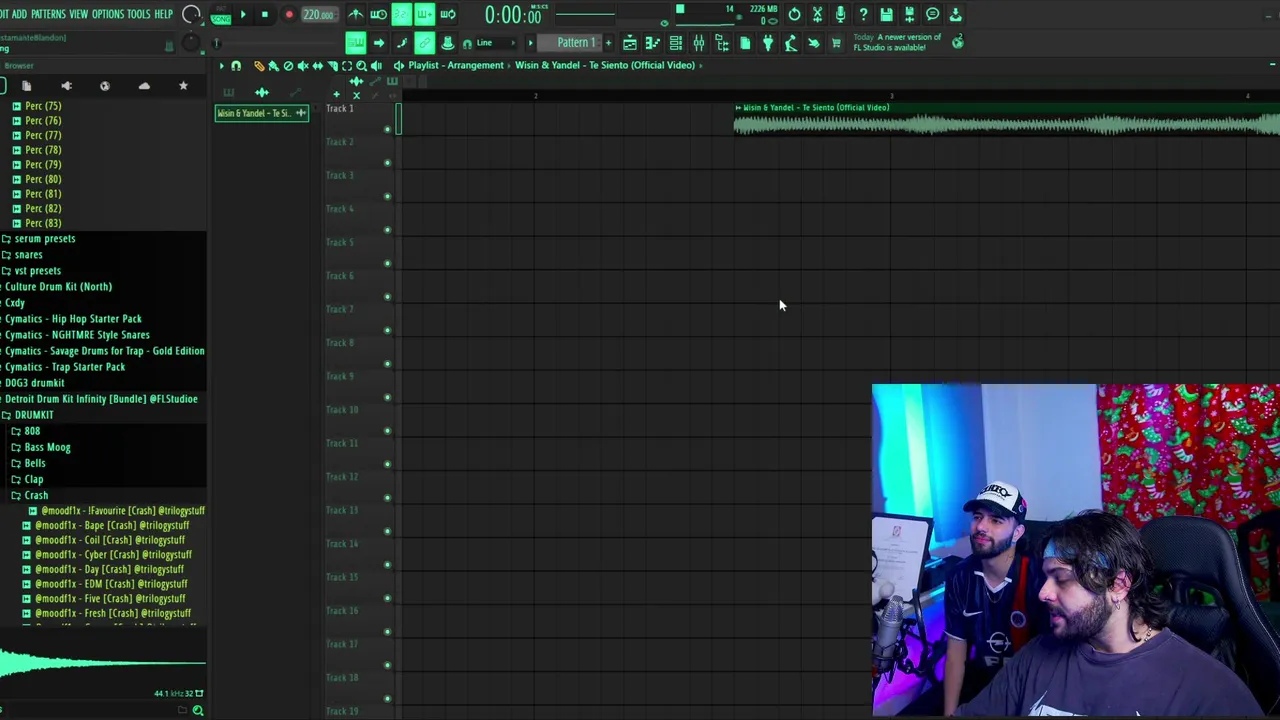Image resolution: width=1280 pixels, height=720 pixels.
Task: Select the Delete tool in playlist toolbar
Action: [x=288, y=66]
